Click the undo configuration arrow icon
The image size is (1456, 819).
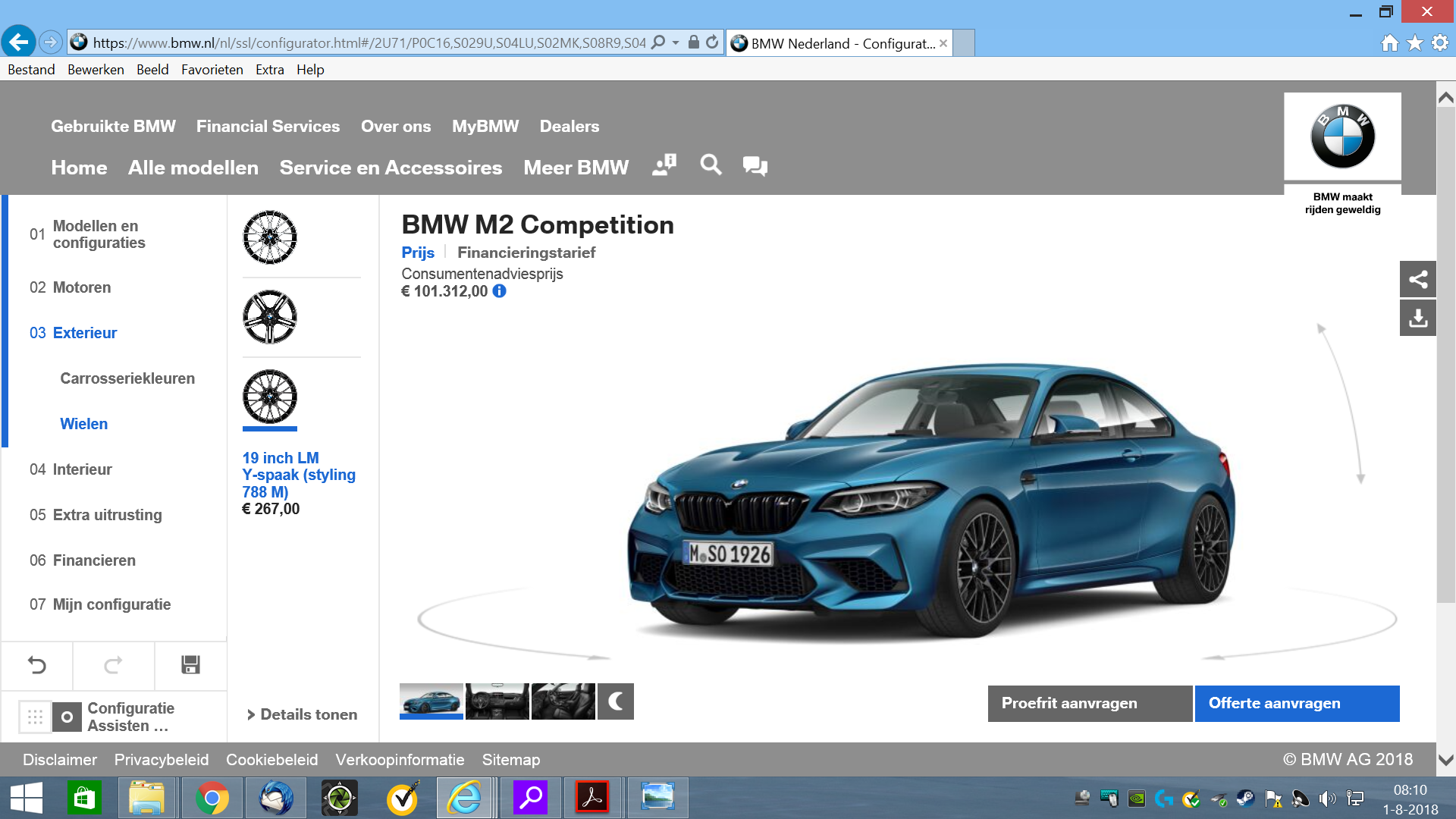37,665
